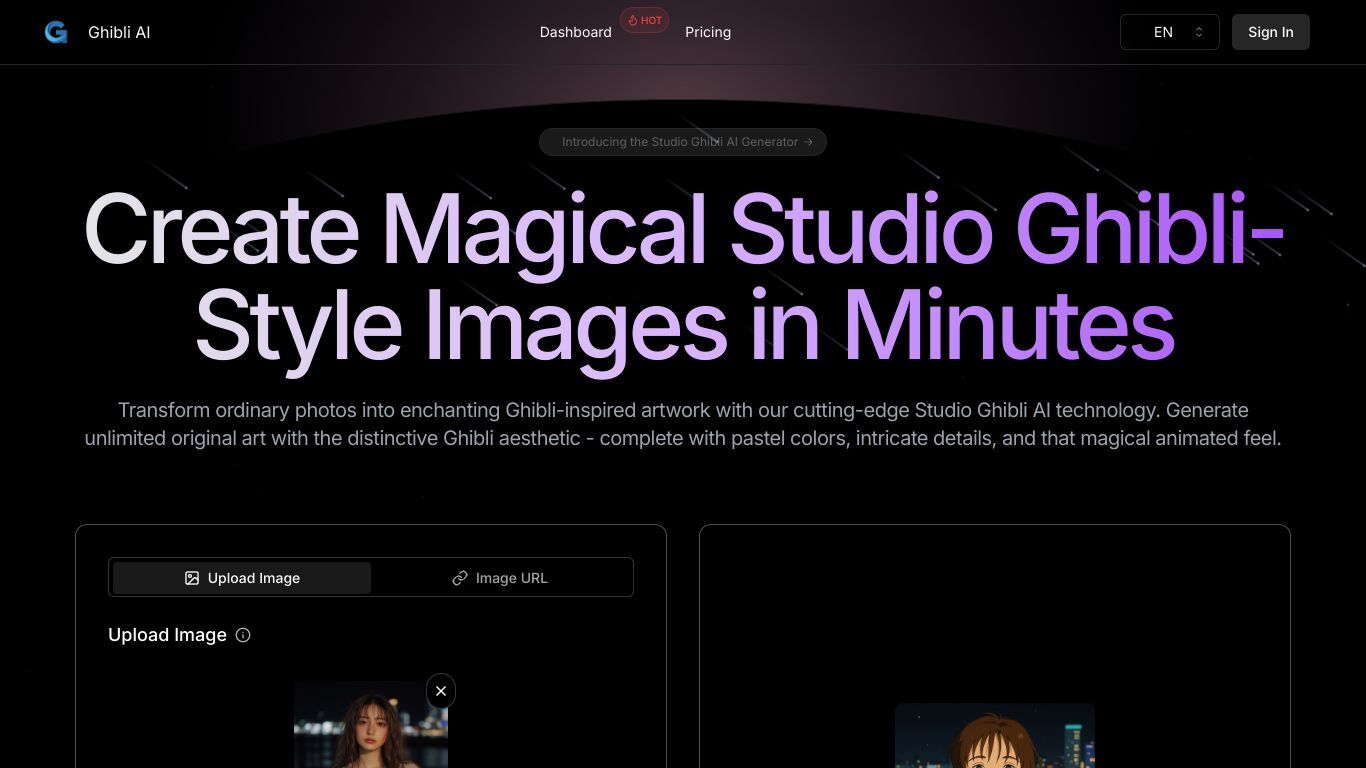
Task: Open the Introducing Studio Ghibli AI Generator banner
Action: (x=683, y=142)
